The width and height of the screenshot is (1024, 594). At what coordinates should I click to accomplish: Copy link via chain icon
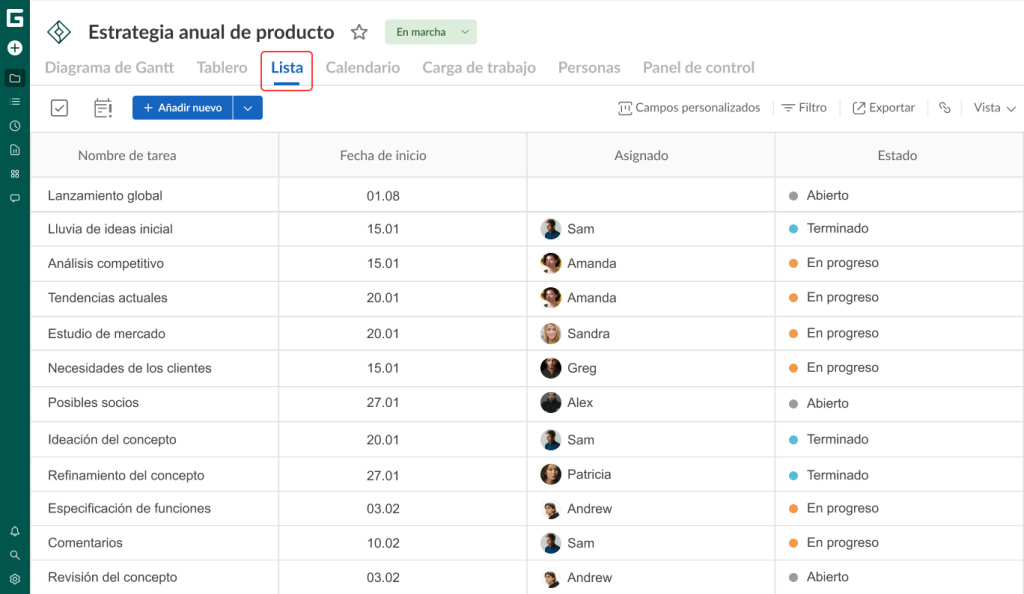[944, 108]
